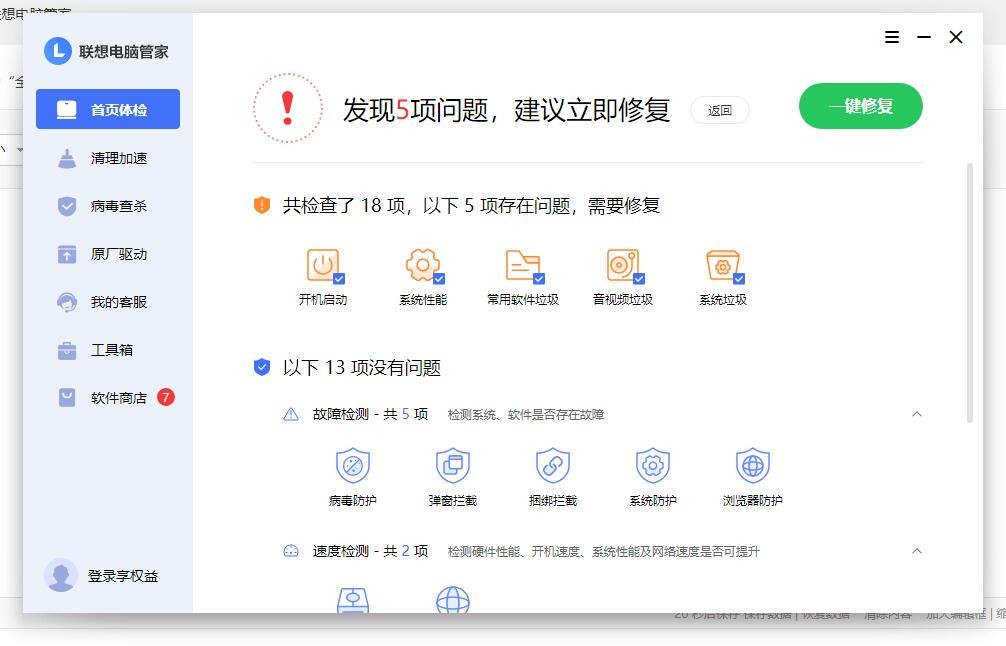Click the 系统防护 shield icon
This screenshot has height=646, width=1006.
(x=653, y=465)
